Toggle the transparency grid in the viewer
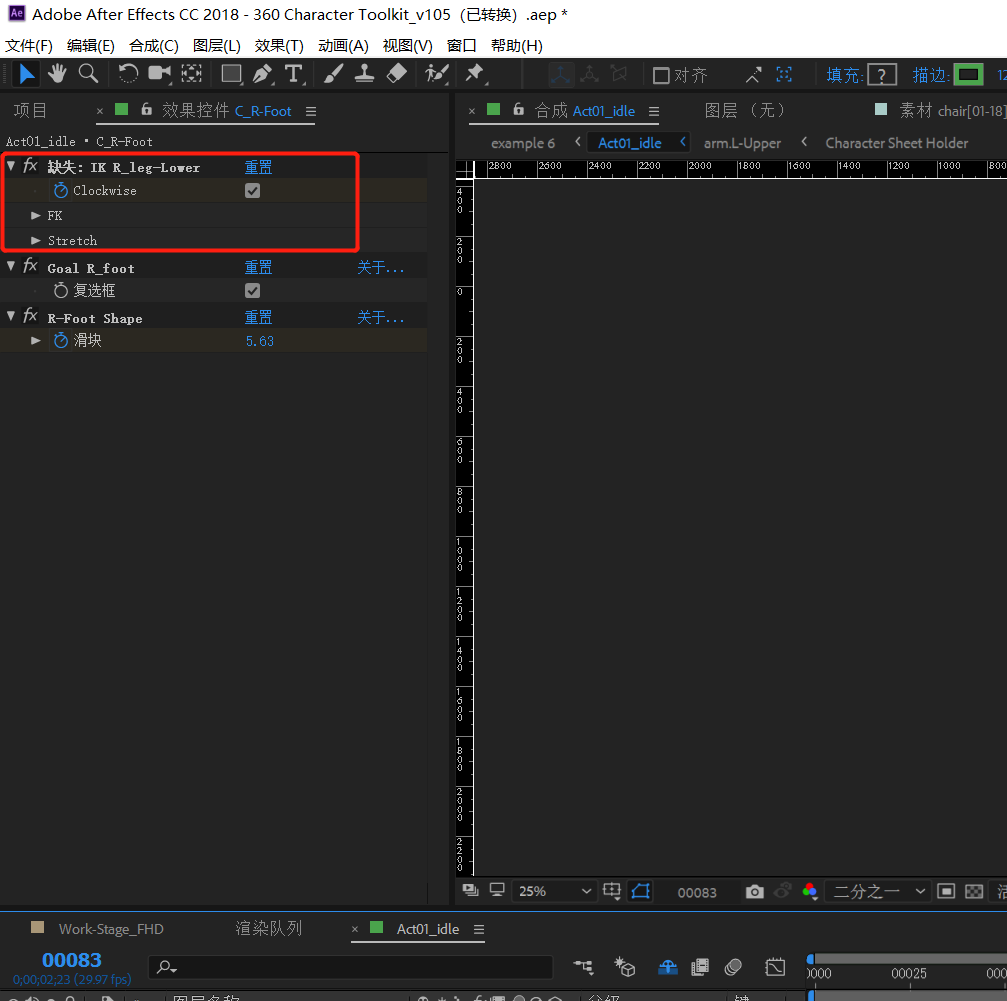Screen dimensions: 1007x1001 click(973, 891)
